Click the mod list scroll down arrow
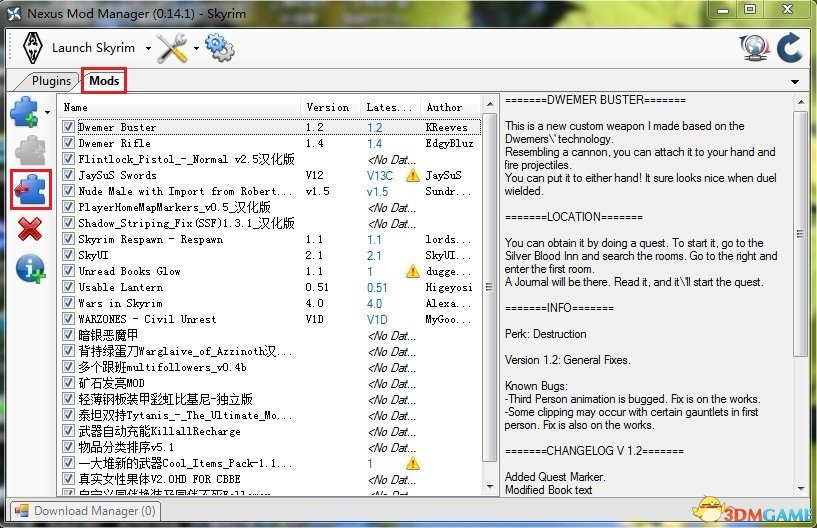Image resolution: width=817 pixels, height=528 pixels. click(490, 487)
